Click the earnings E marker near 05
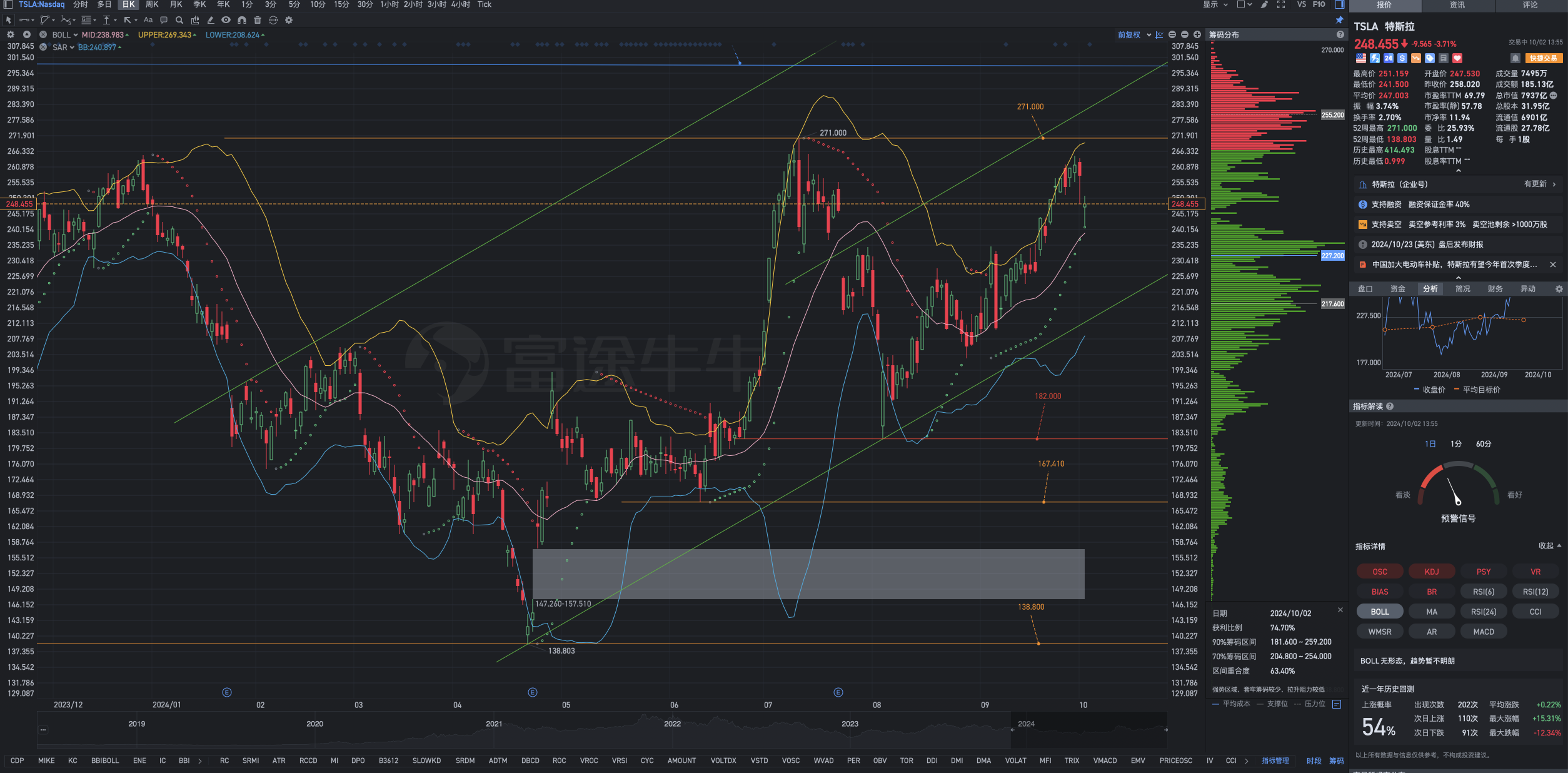Viewport: 1568px width, 773px height. click(533, 692)
